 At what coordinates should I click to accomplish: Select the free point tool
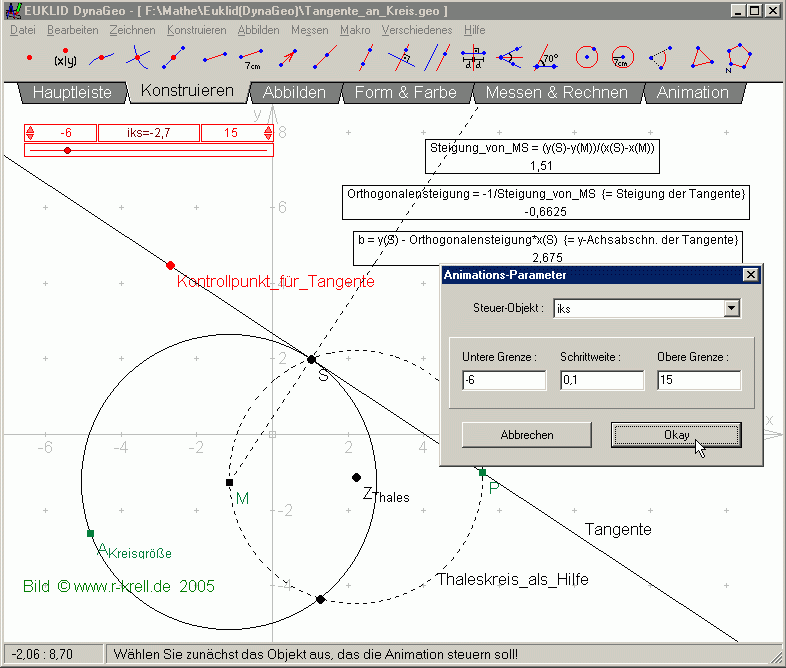tap(28, 58)
